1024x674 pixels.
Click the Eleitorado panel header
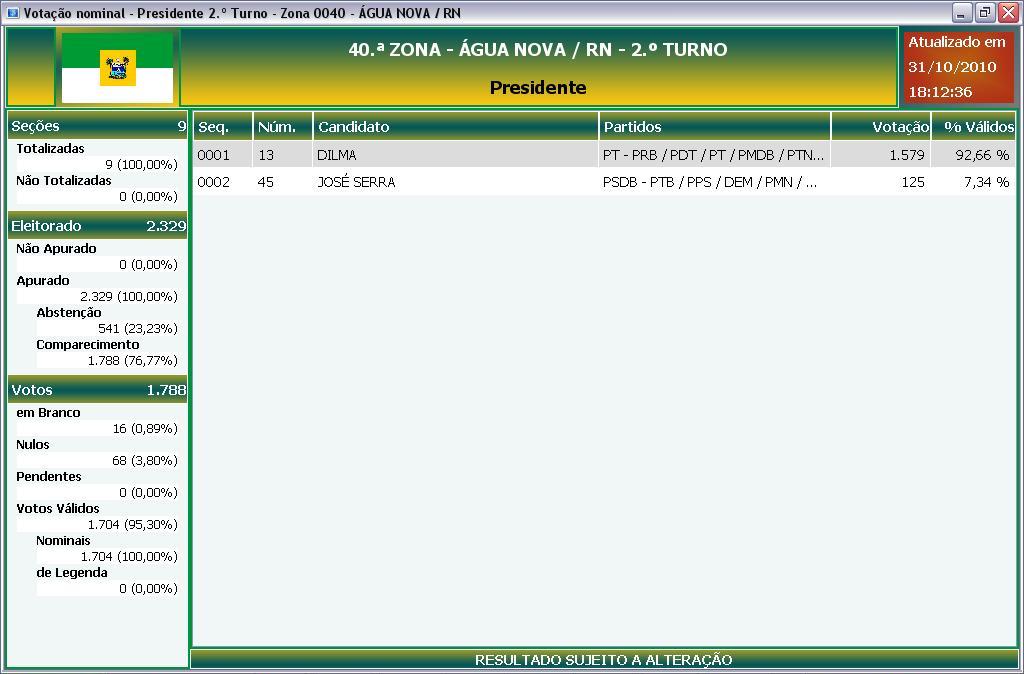tap(98, 226)
